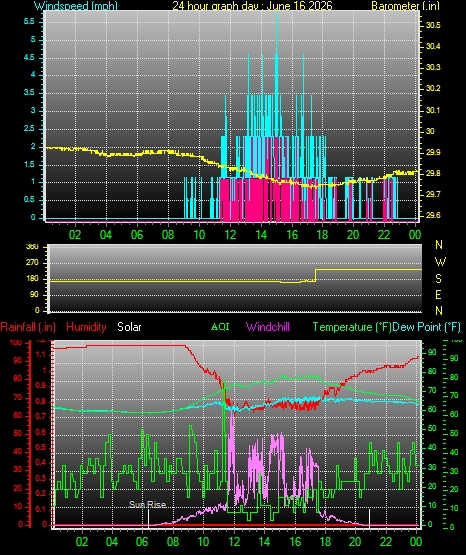Click hour 22 on bottom graph time axis
Screen dimensions: 466x555
click(x=386, y=542)
